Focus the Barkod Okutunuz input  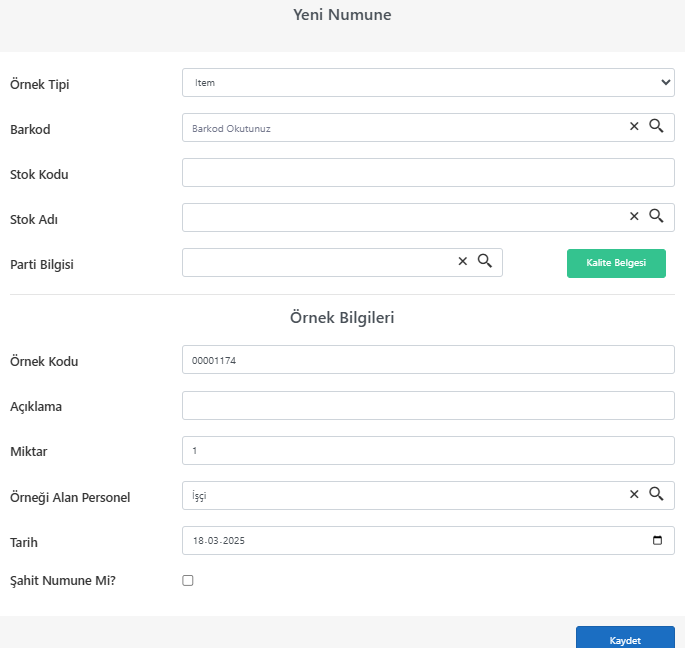(x=404, y=128)
